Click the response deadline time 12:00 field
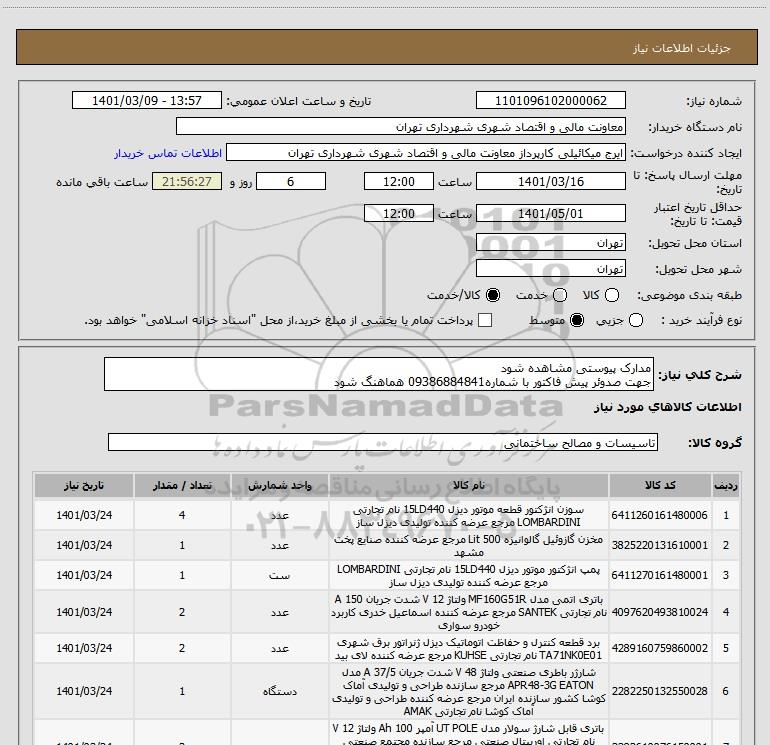 tap(399, 182)
